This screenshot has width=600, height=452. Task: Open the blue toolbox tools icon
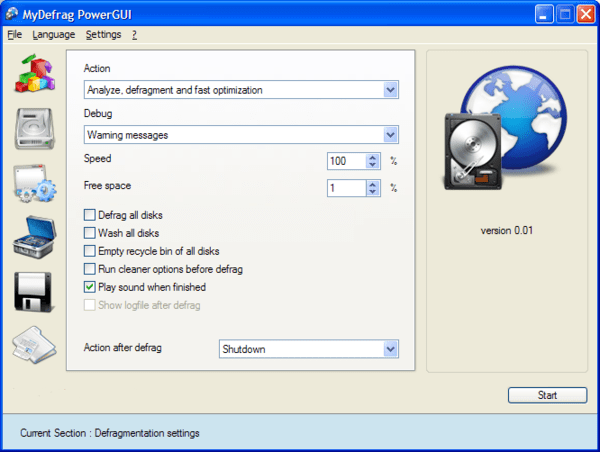click(35, 237)
